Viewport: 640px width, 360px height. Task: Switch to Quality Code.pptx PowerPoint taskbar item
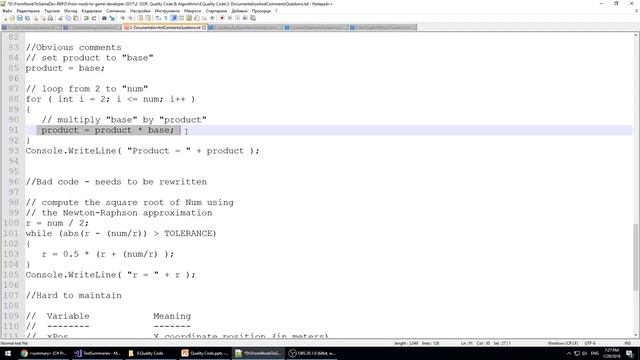click(205, 353)
